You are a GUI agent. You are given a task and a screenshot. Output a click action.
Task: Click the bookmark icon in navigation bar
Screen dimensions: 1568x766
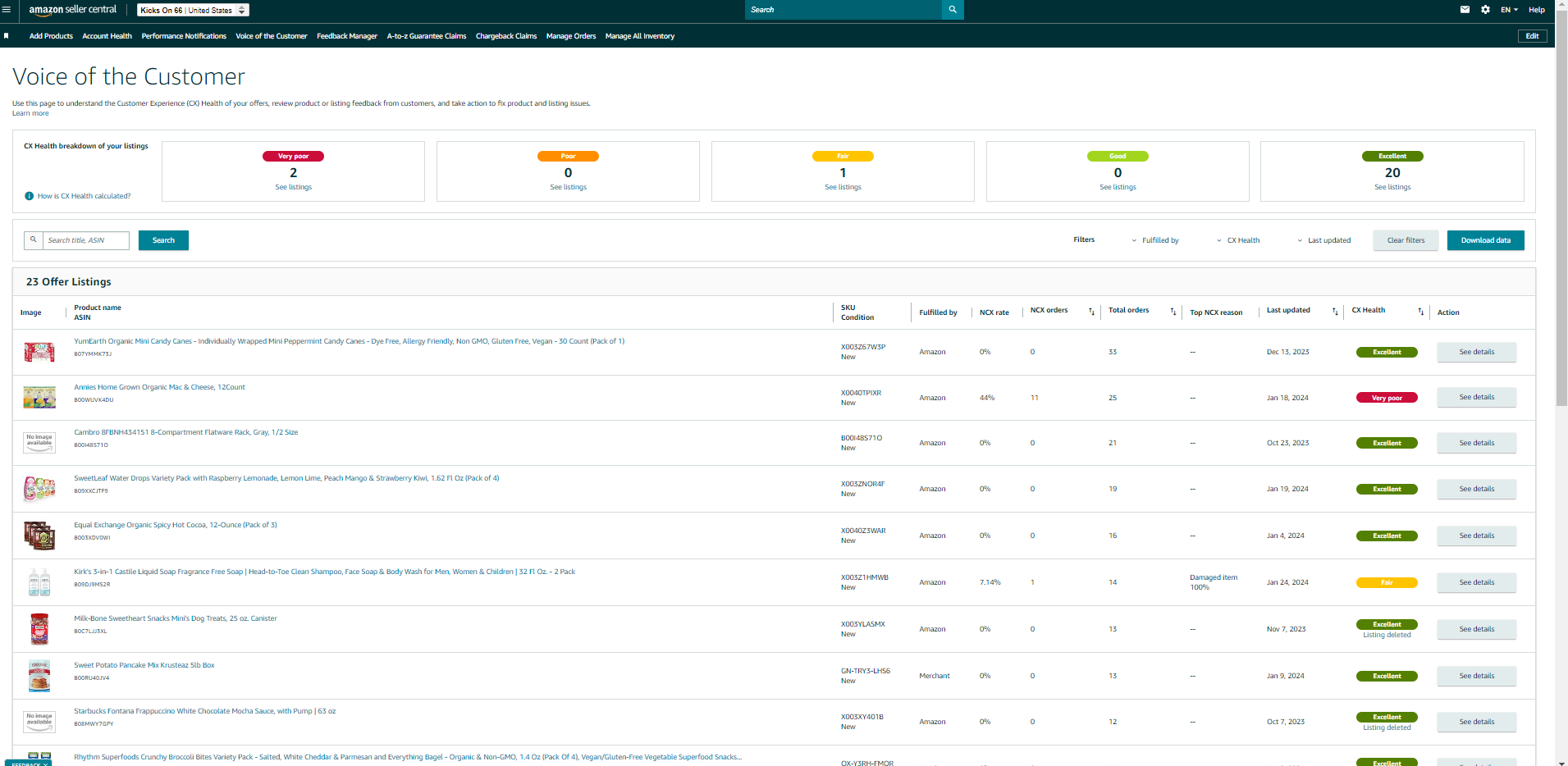pos(7,36)
